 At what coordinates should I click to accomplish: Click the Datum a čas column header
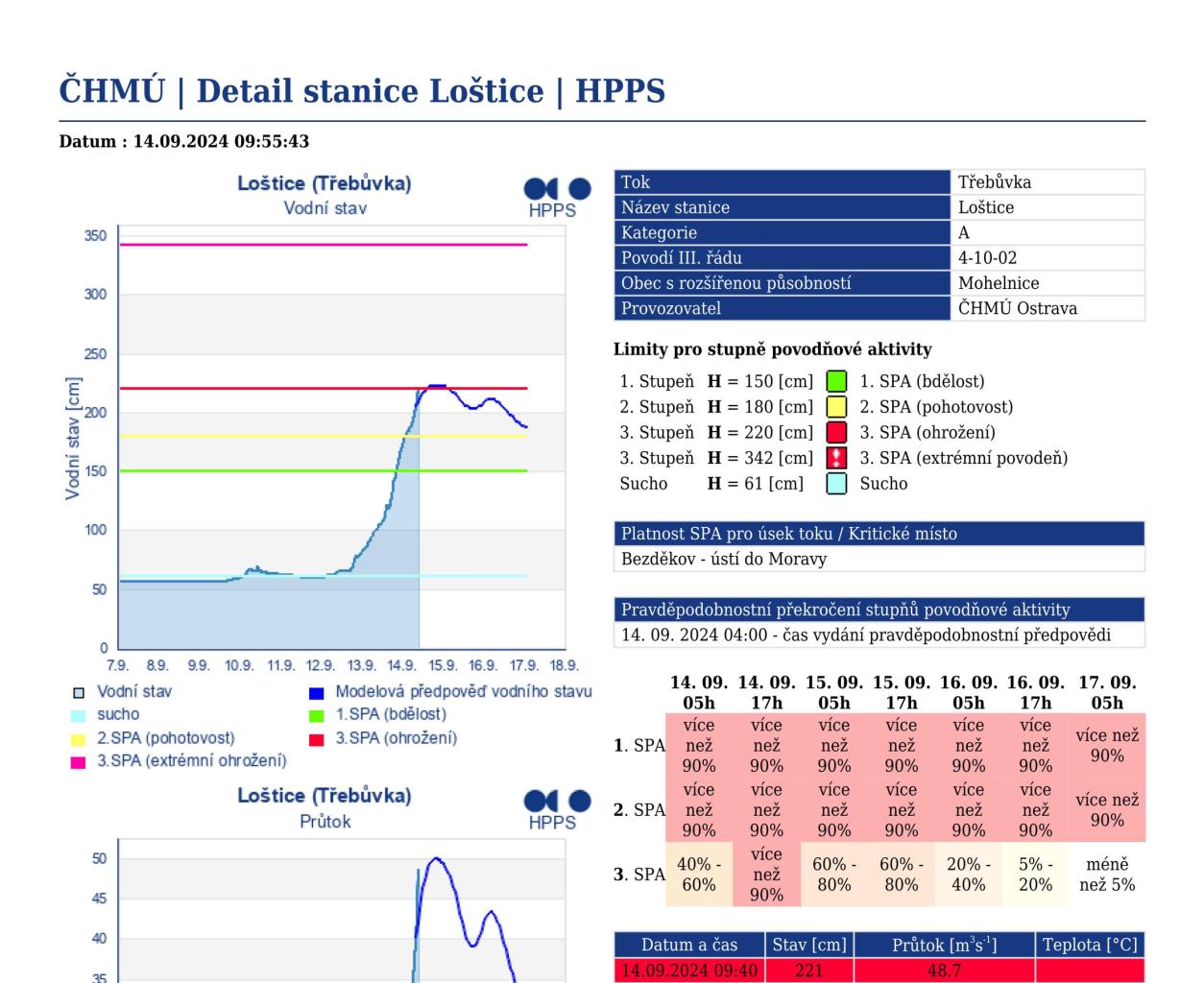click(x=688, y=945)
